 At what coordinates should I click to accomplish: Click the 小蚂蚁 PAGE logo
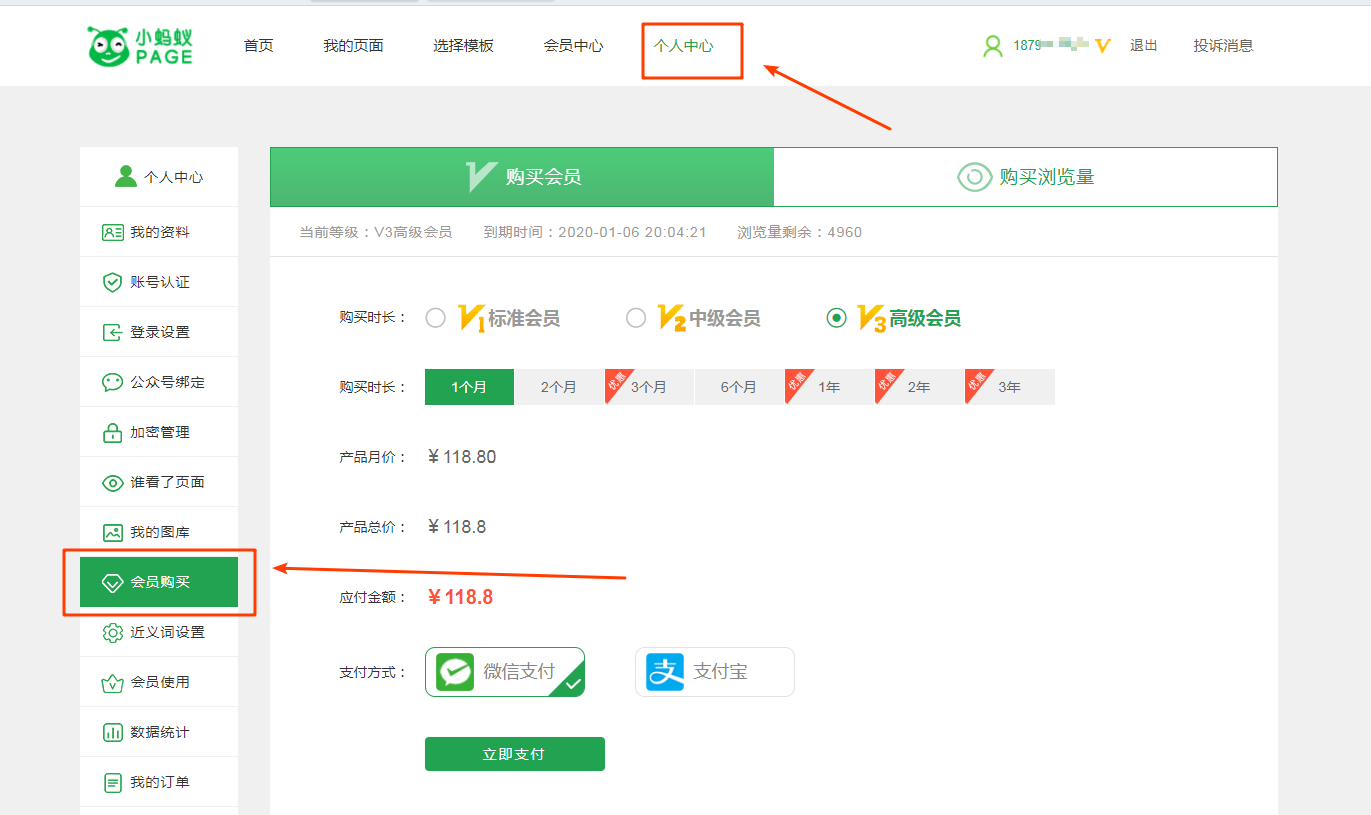[x=140, y=46]
